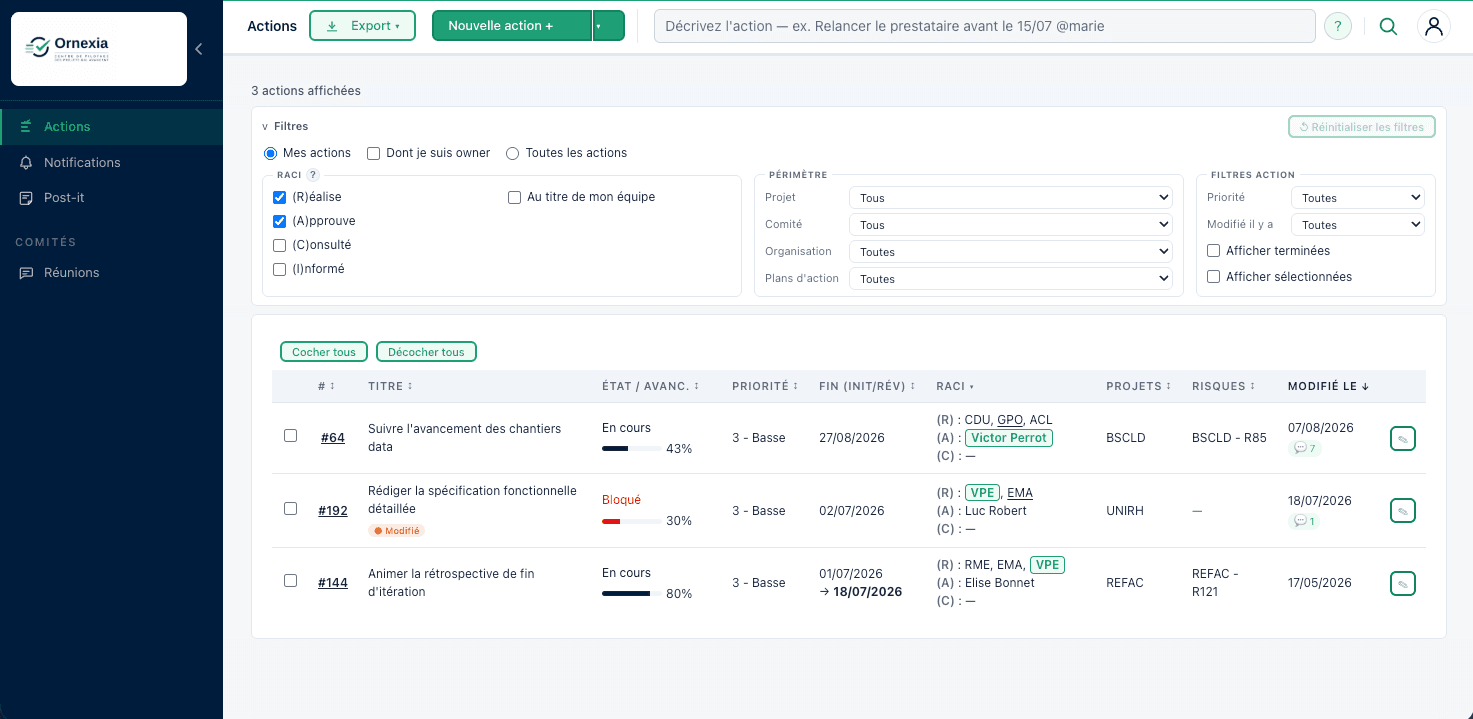Open the Plans d'action dropdown
Screen dimensions: 1473x719
coord(1011,279)
